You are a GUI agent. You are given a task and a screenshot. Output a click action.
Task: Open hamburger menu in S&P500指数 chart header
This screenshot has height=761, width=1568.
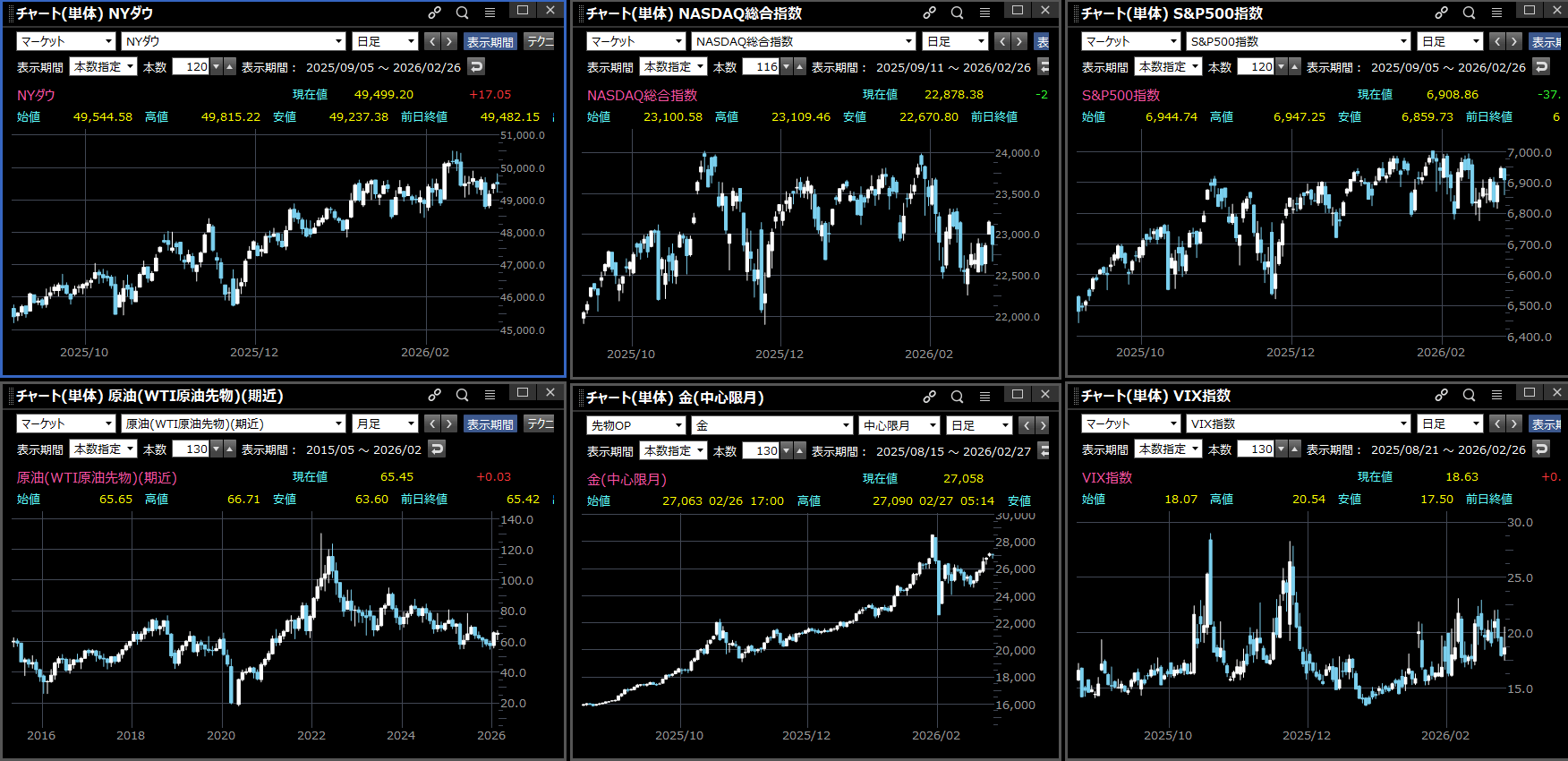1496,13
